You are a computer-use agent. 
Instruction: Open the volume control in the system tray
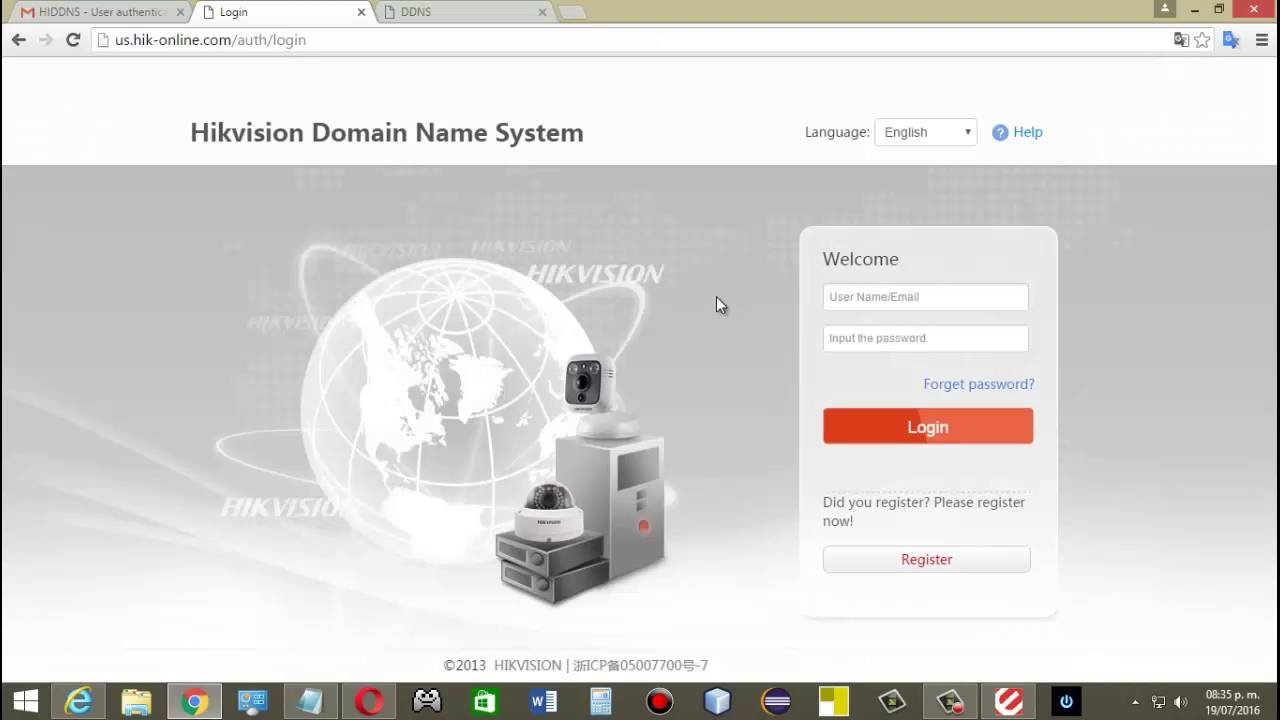[1181, 702]
